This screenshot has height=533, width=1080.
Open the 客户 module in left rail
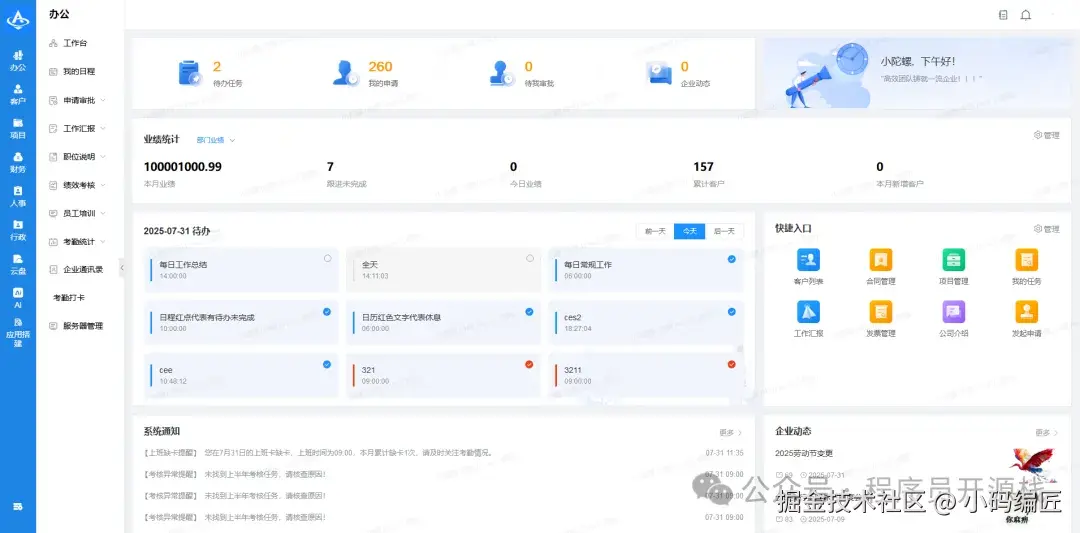tap(18, 94)
